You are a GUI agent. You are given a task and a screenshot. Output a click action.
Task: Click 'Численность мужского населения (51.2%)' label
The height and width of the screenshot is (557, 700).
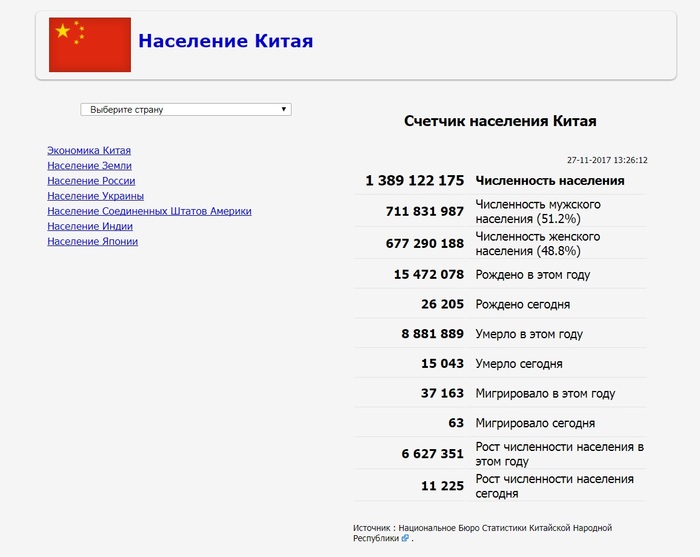click(538, 212)
